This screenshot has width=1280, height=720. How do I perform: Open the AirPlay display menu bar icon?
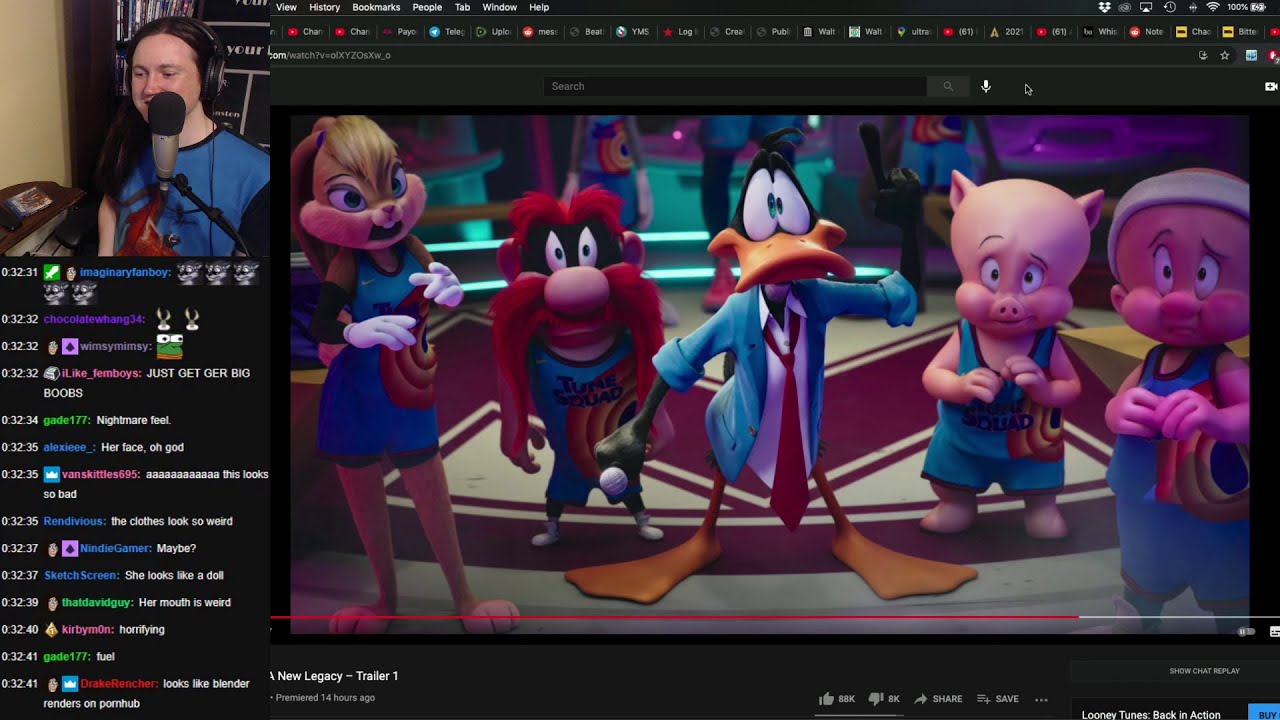coord(1146,7)
